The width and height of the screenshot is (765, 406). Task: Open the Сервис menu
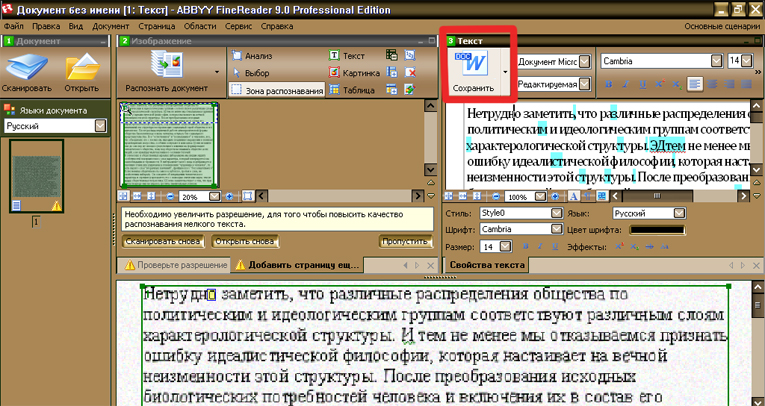[238, 26]
